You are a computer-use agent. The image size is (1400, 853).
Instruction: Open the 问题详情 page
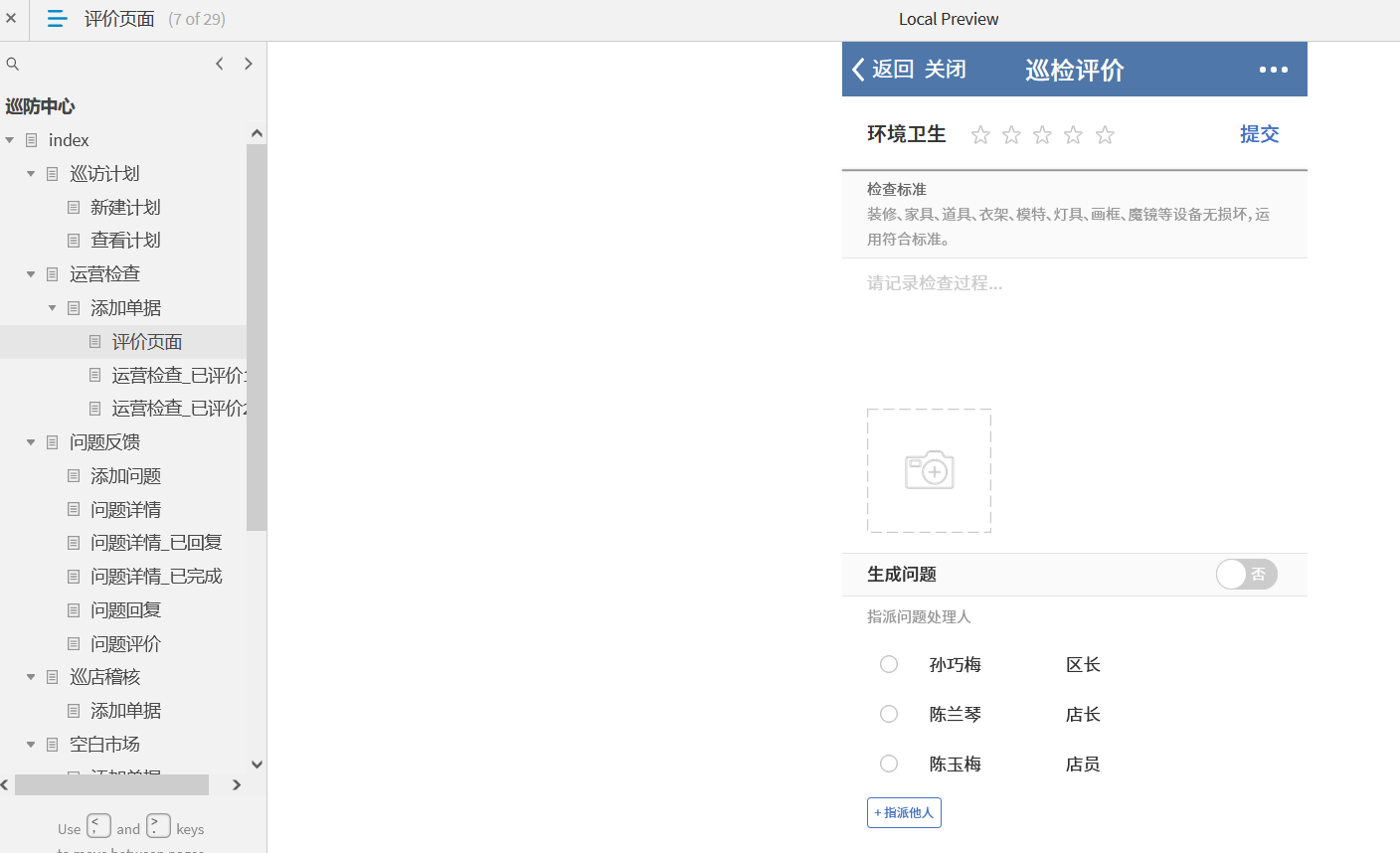(x=125, y=510)
